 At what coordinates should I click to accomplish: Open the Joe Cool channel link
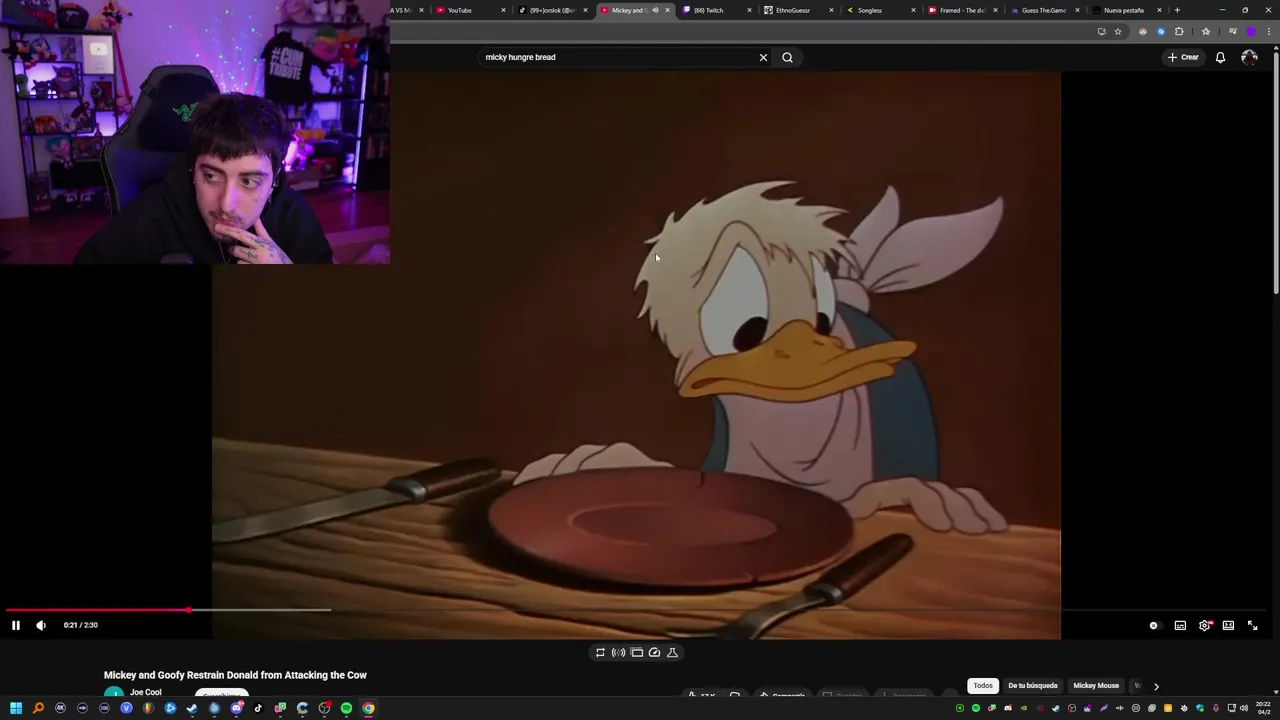(x=145, y=692)
